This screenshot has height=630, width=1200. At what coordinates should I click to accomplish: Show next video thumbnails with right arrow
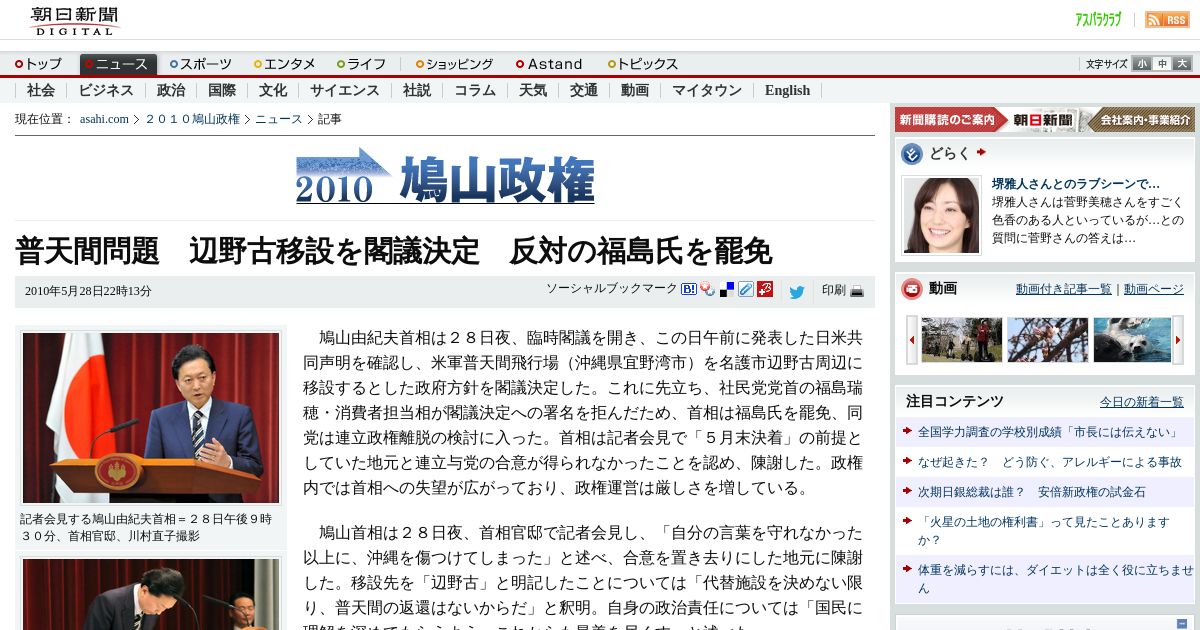(1178, 340)
